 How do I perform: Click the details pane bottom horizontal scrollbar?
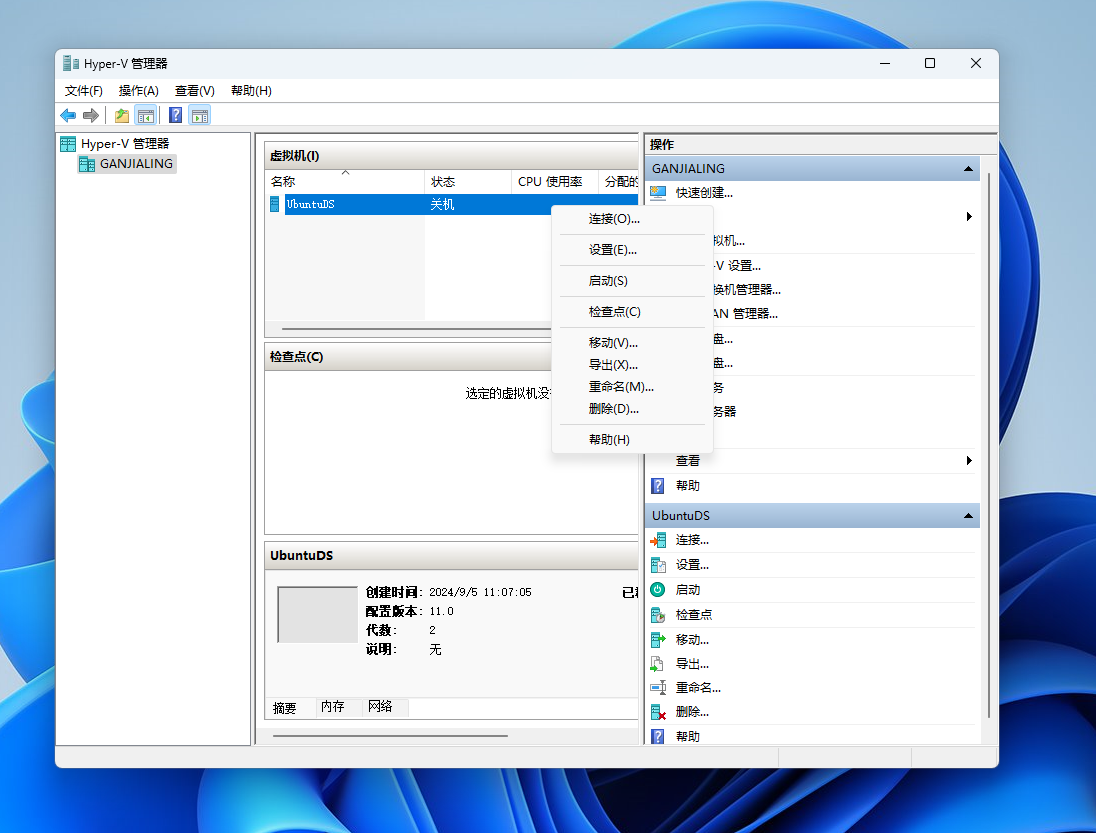click(390, 736)
